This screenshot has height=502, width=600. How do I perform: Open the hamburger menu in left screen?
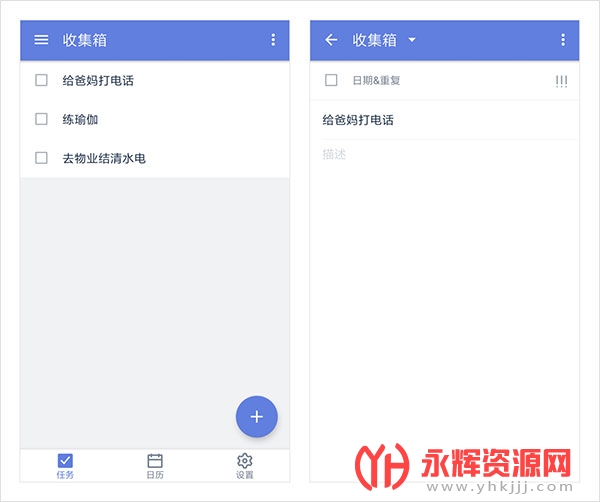coord(41,40)
